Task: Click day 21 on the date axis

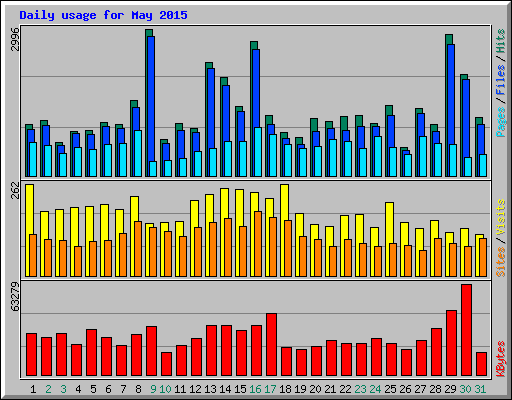Action: (330, 389)
